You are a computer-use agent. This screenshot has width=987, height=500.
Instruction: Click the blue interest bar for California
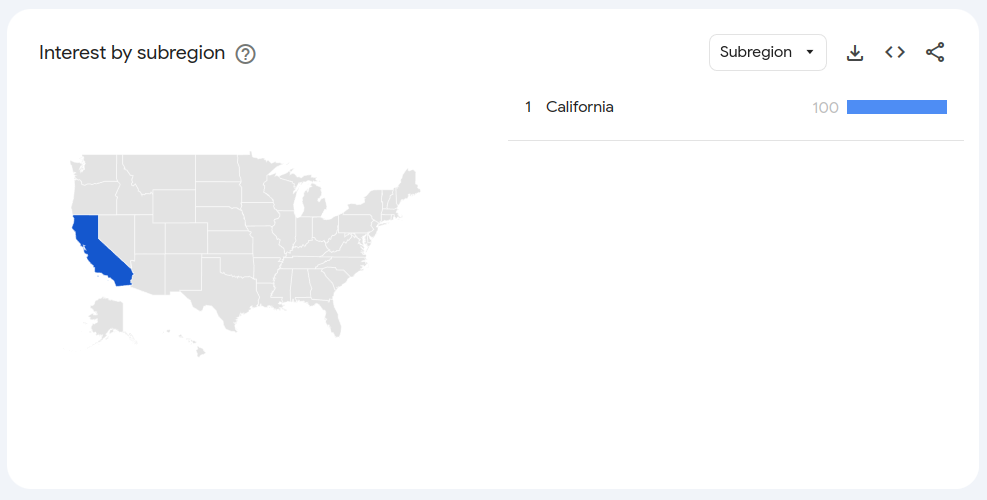coord(897,107)
